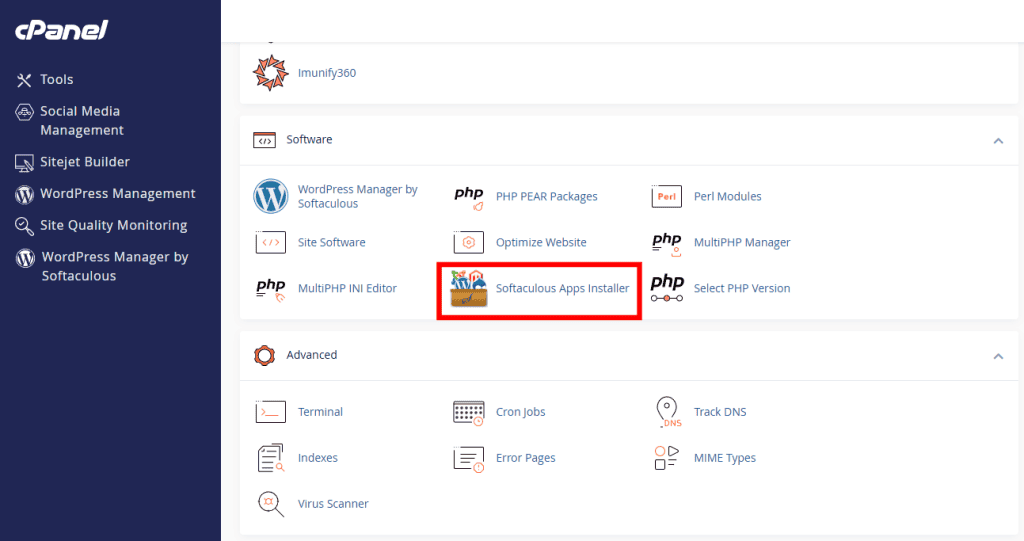Open Select PHP Version link
This screenshot has height=541, width=1024.
tap(742, 288)
